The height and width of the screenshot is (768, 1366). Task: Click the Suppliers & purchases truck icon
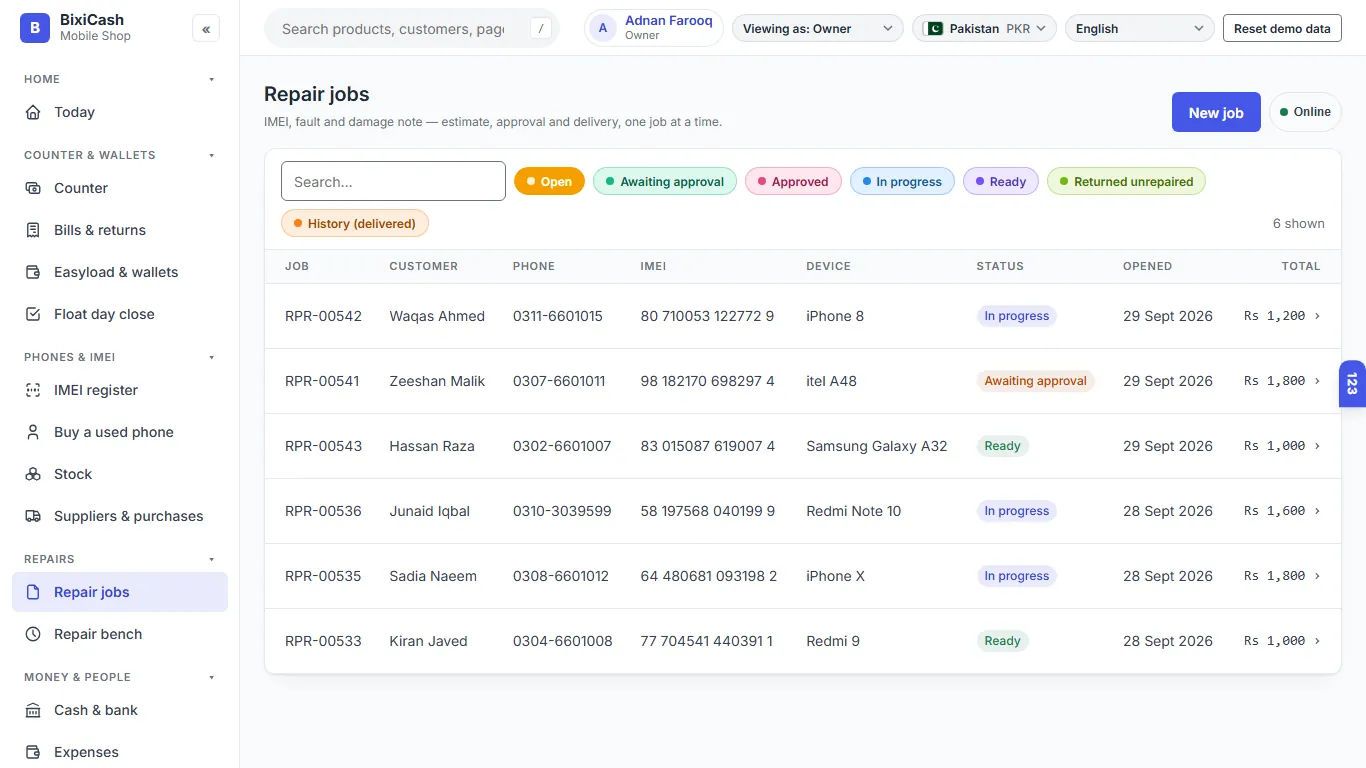pyautogui.click(x=33, y=516)
